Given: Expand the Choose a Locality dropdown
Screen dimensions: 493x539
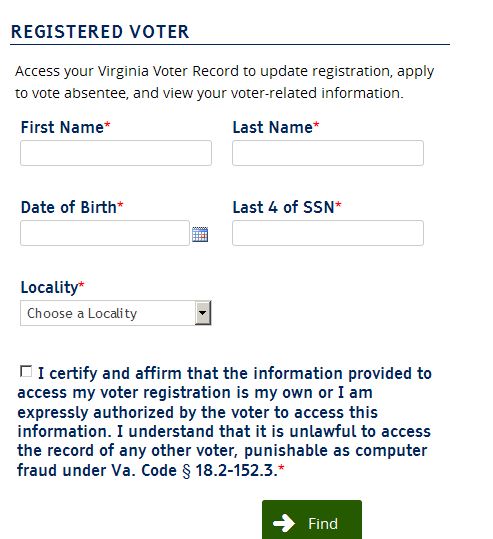Looking at the screenshot, I should (x=116, y=313).
